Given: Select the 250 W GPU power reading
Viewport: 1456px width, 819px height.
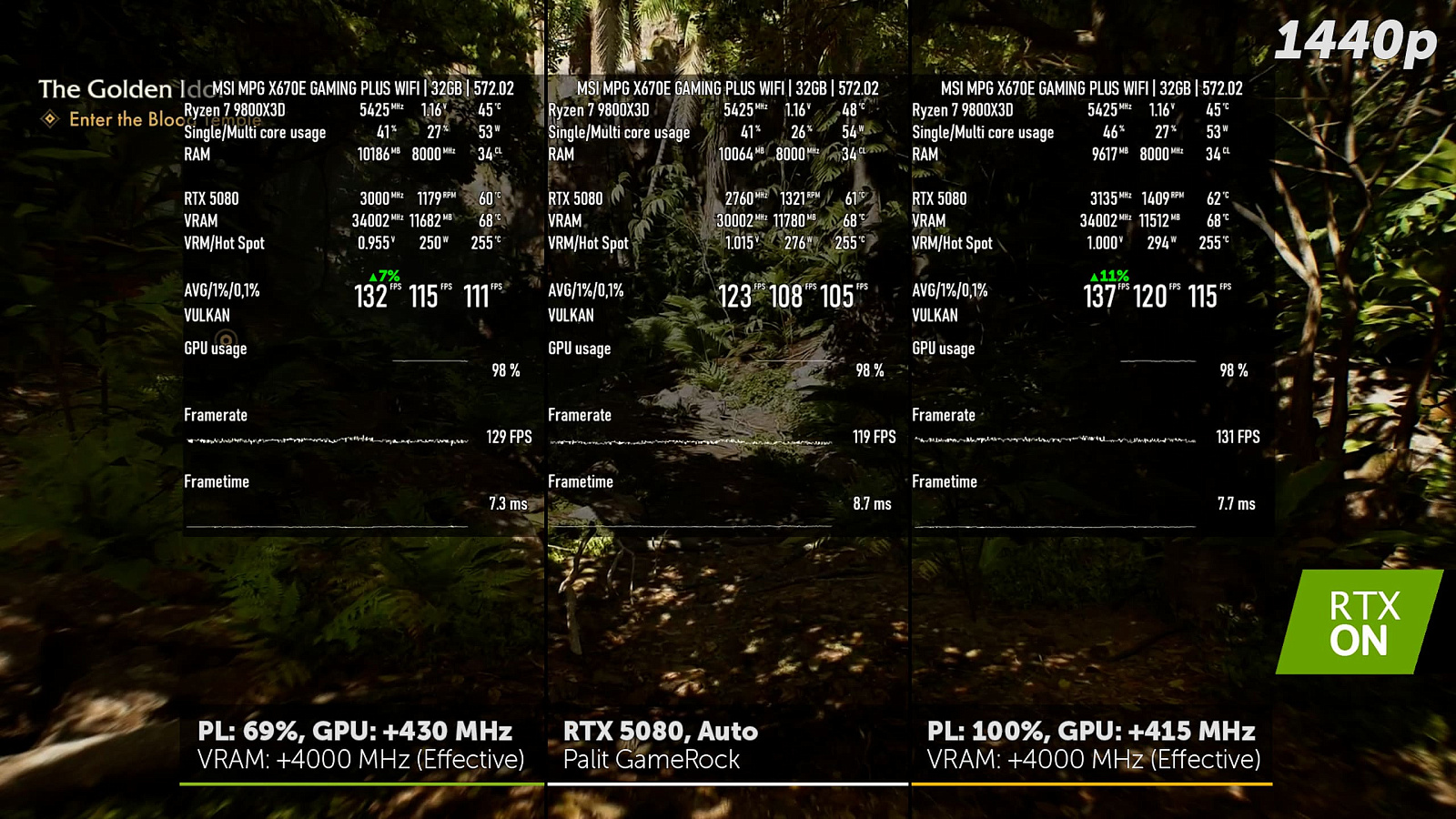Looking at the screenshot, I should [x=434, y=243].
